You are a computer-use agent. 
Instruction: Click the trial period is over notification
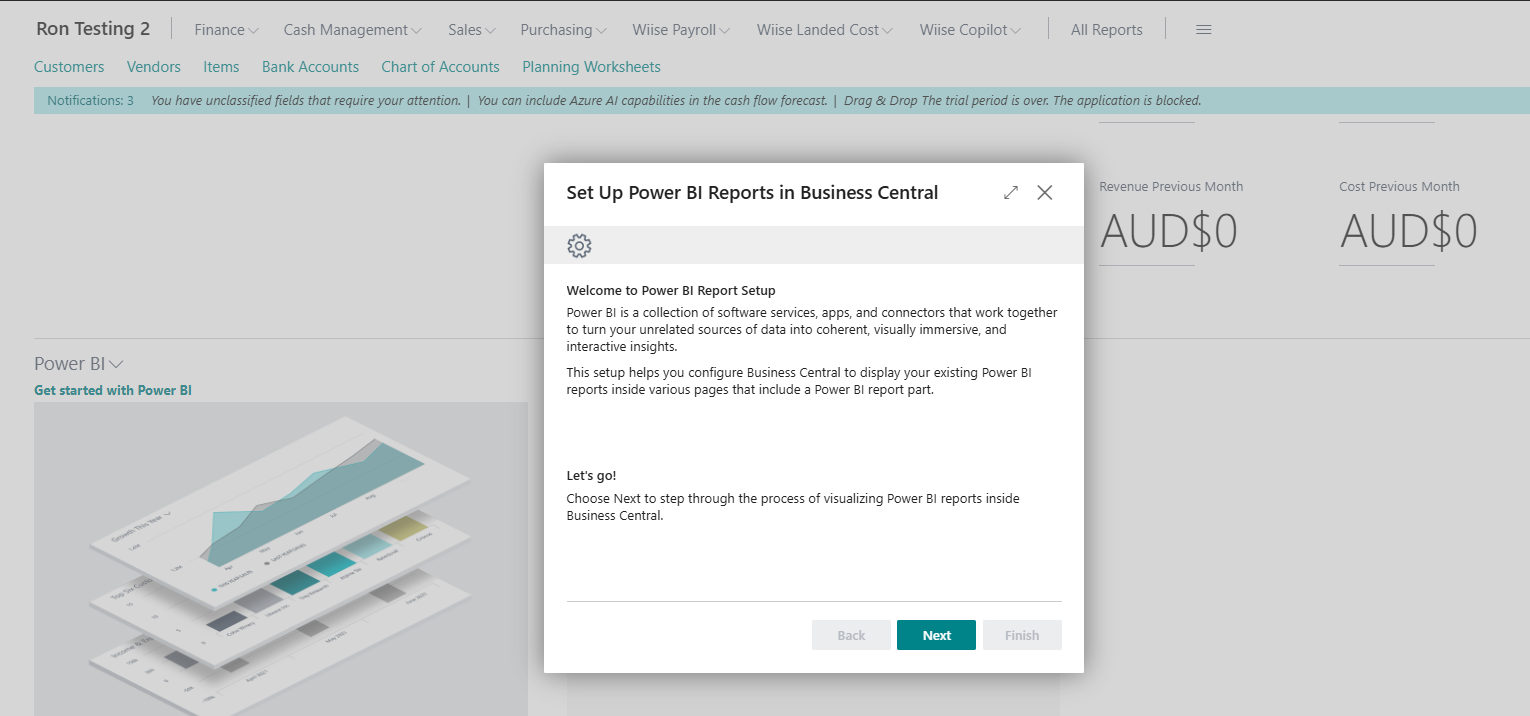click(1023, 100)
